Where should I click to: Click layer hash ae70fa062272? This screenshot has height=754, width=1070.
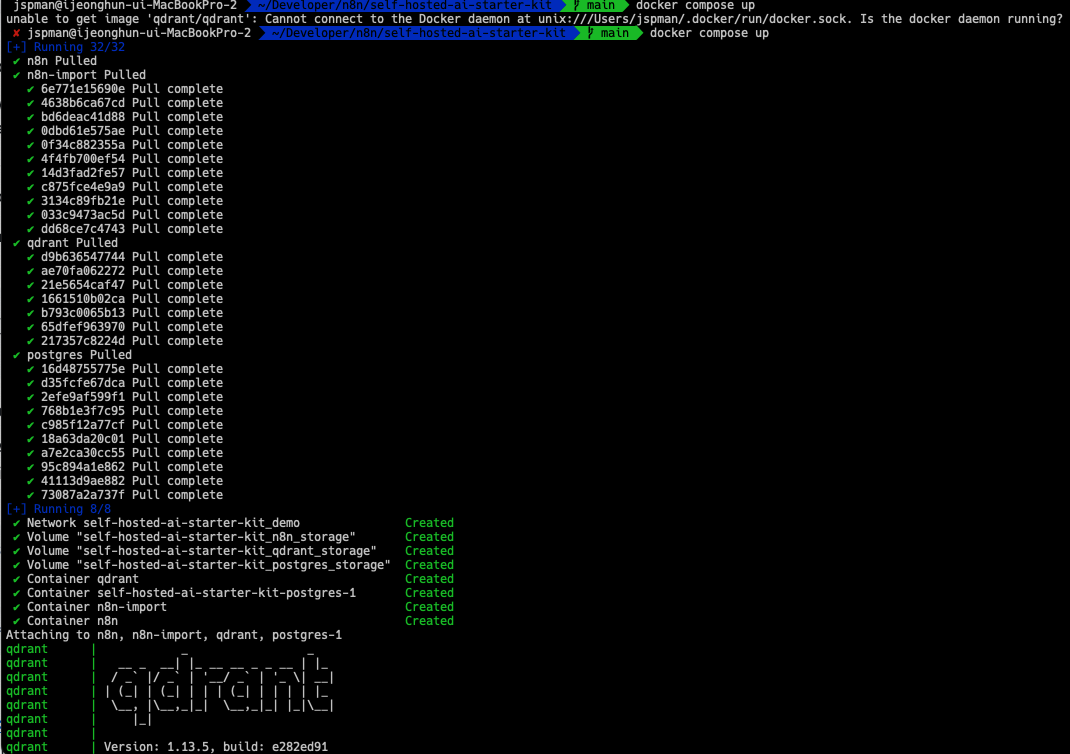[x=83, y=271]
